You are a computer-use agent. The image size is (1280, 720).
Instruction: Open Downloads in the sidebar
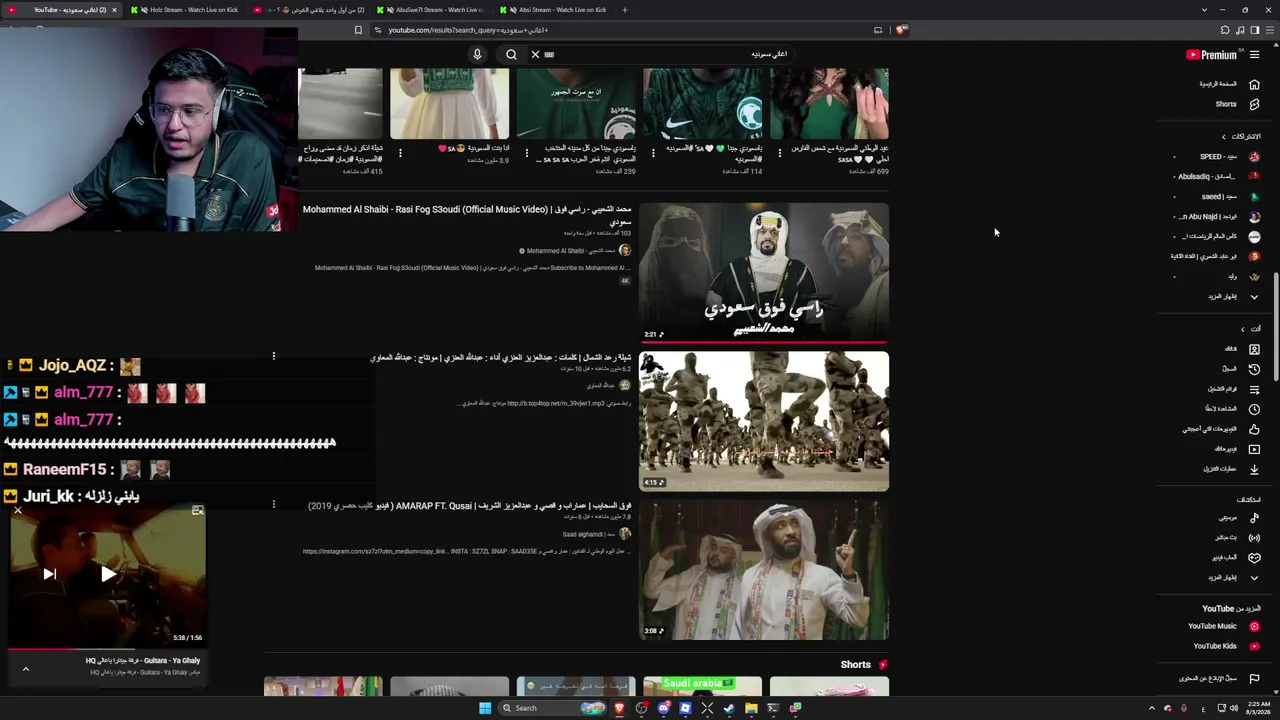[1254, 469]
